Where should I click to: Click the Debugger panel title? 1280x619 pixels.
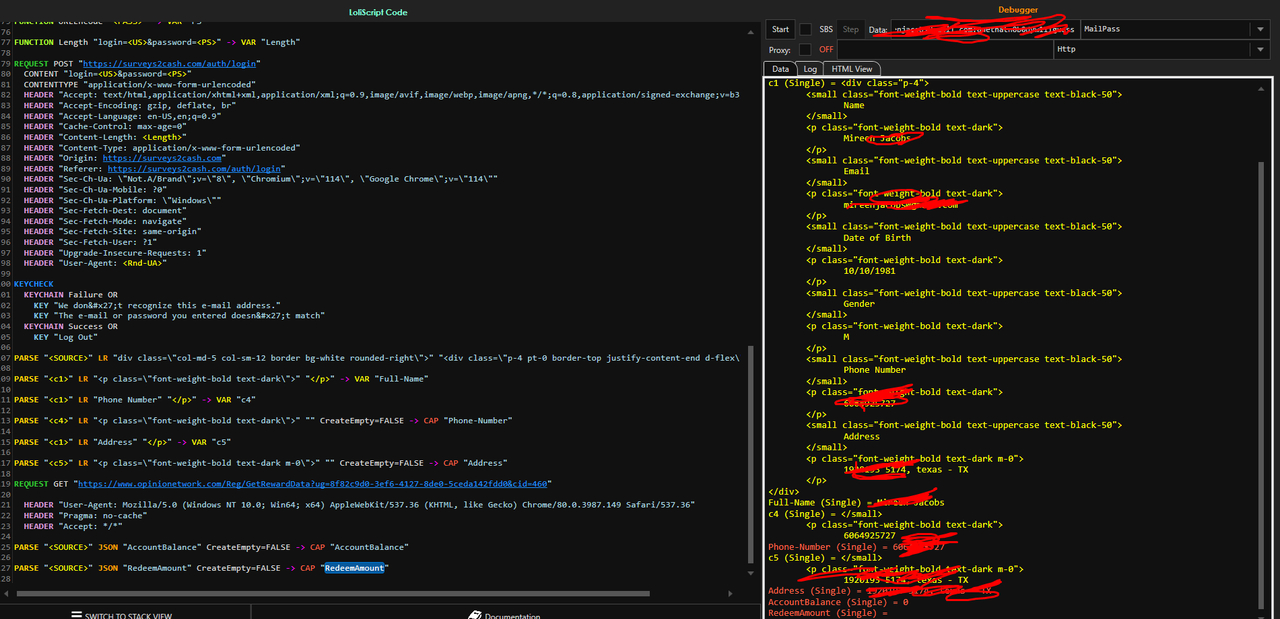pyautogui.click(x=1018, y=10)
